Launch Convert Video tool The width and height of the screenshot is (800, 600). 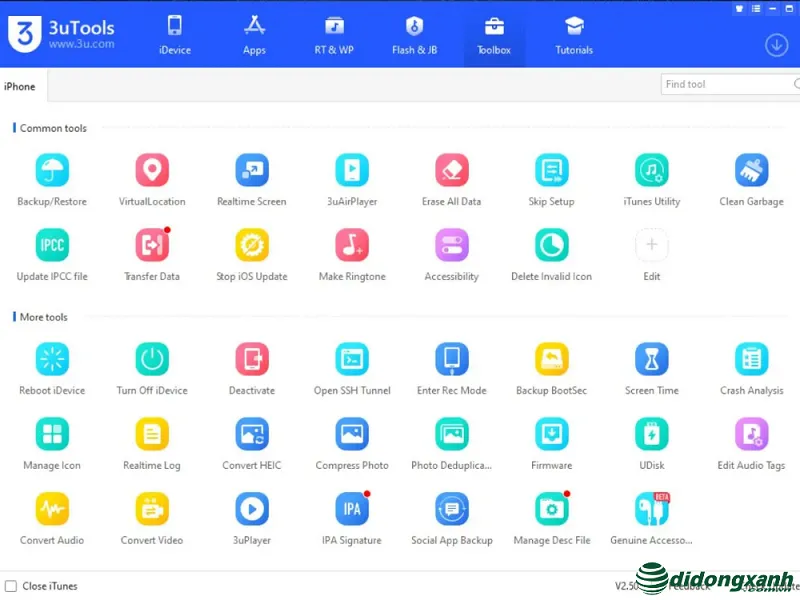(x=152, y=509)
